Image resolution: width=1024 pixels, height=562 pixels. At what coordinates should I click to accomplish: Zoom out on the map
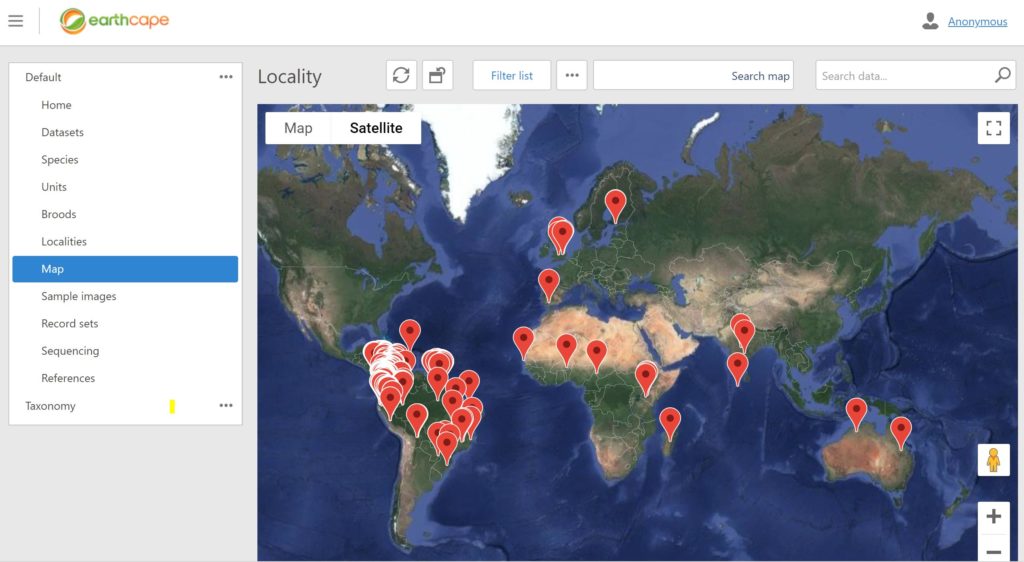[993, 551]
